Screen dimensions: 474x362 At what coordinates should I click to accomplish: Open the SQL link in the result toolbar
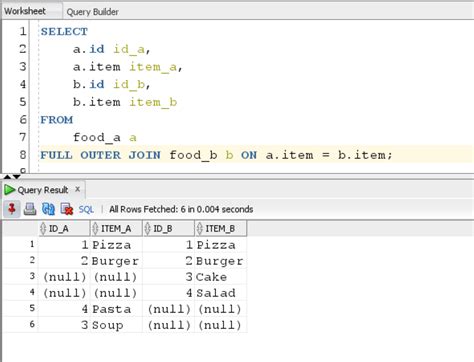86,209
